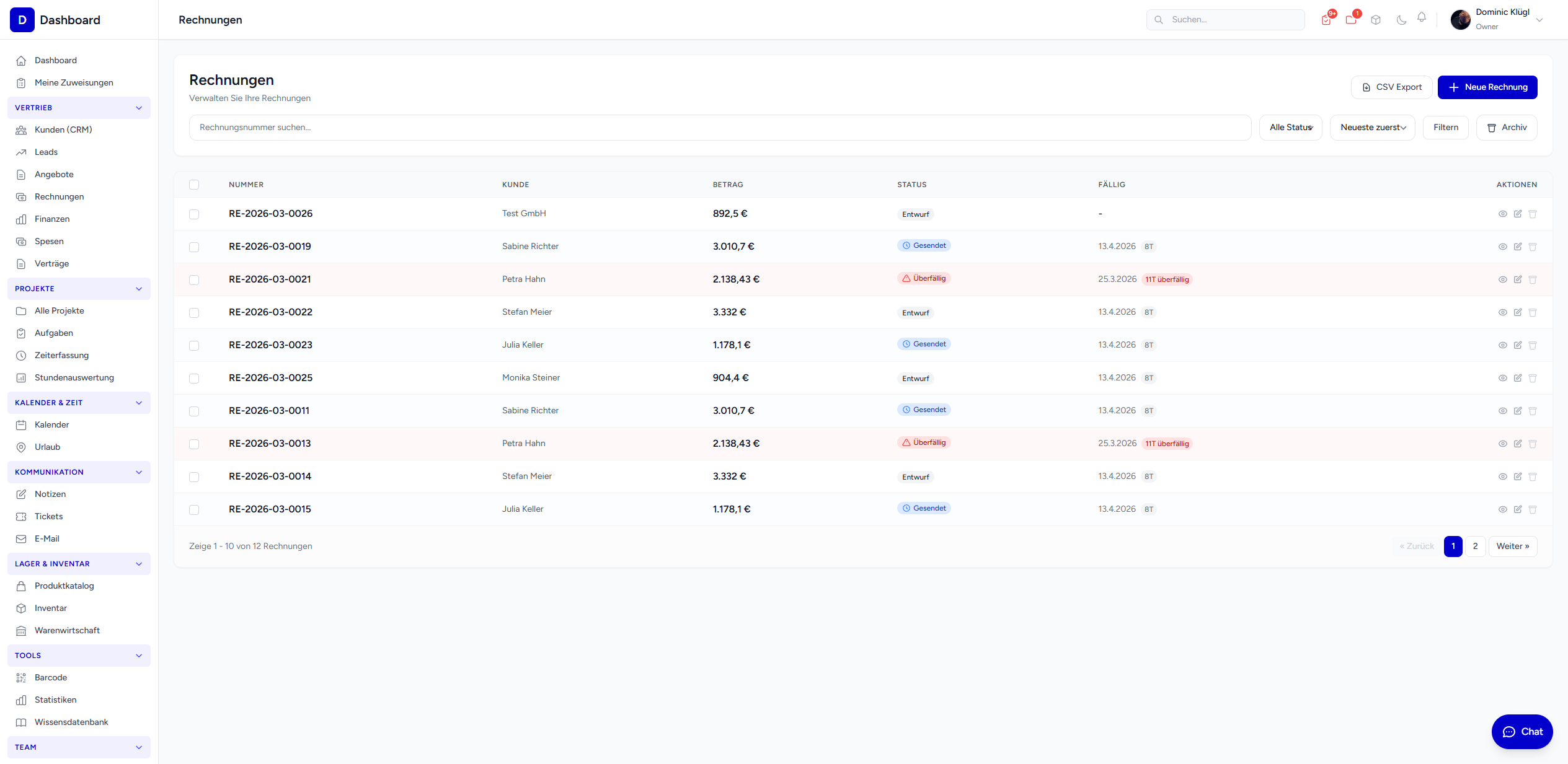This screenshot has width=1568, height=764.
Task: Go to page 2 of invoices
Action: tap(1475, 546)
